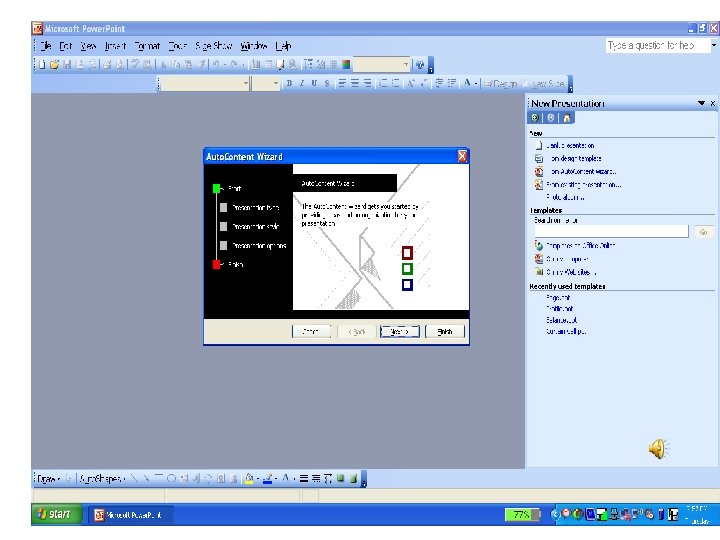Click Line Style icon on drawing toolbar
This screenshot has width=720, height=540.
pyautogui.click(x=304, y=479)
